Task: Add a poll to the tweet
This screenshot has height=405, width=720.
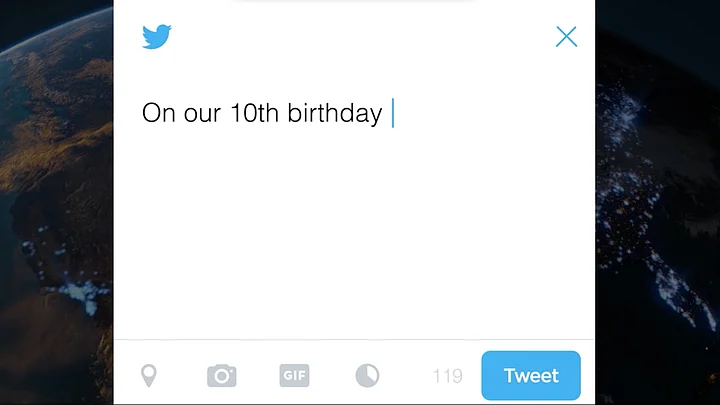Action: tap(367, 376)
